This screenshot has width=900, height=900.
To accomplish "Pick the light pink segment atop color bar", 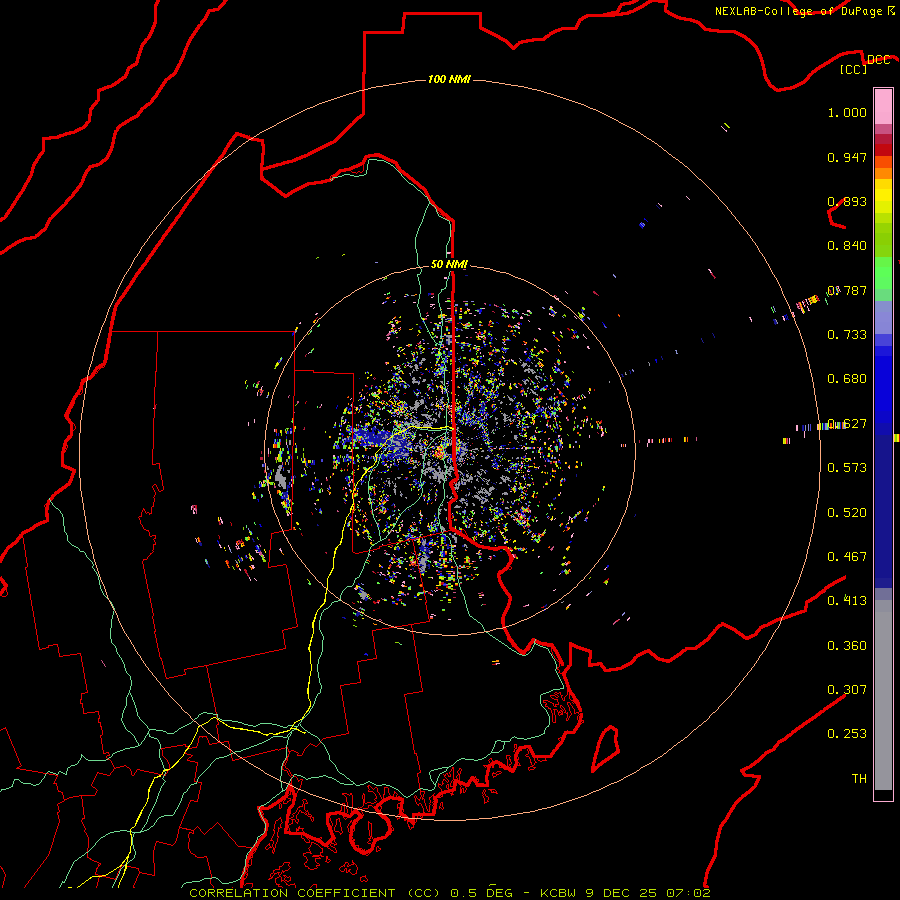I will [883, 107].
